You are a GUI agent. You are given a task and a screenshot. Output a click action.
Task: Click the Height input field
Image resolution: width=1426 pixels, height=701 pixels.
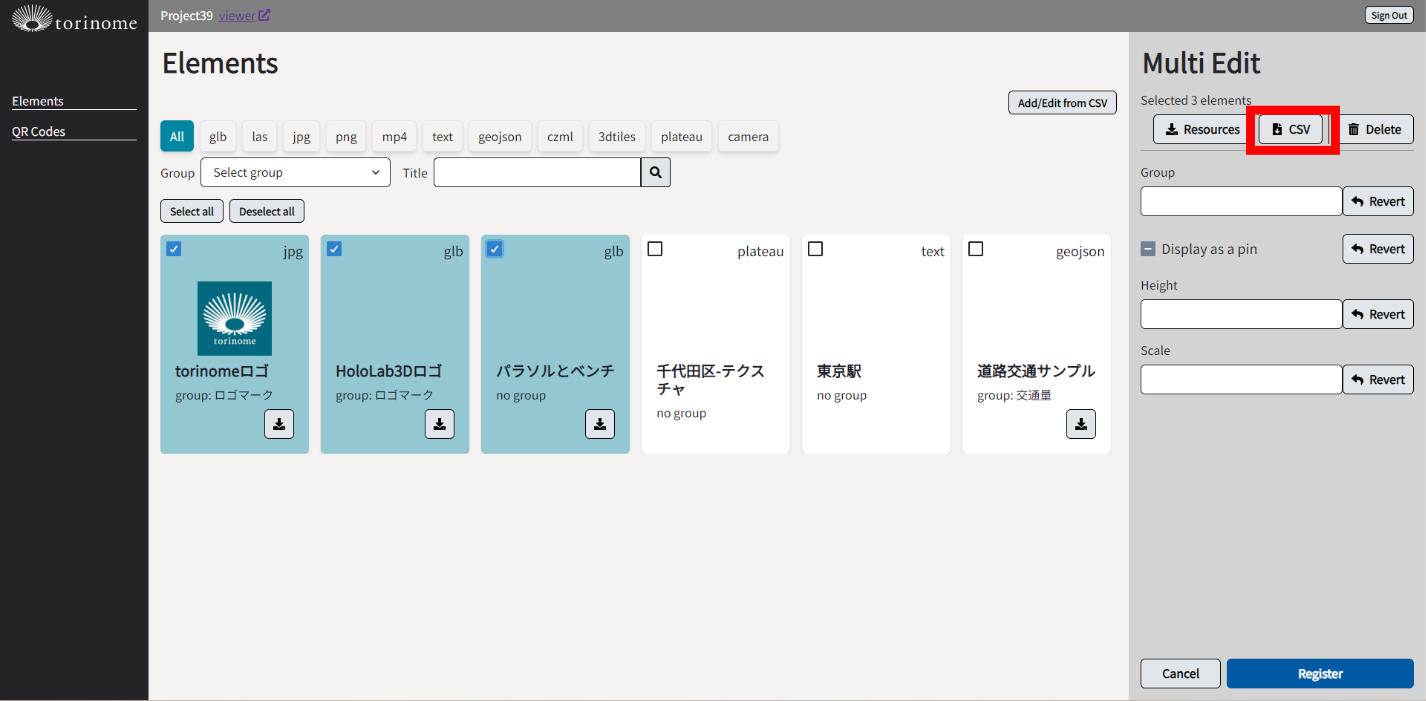(x=1241, y=314)
